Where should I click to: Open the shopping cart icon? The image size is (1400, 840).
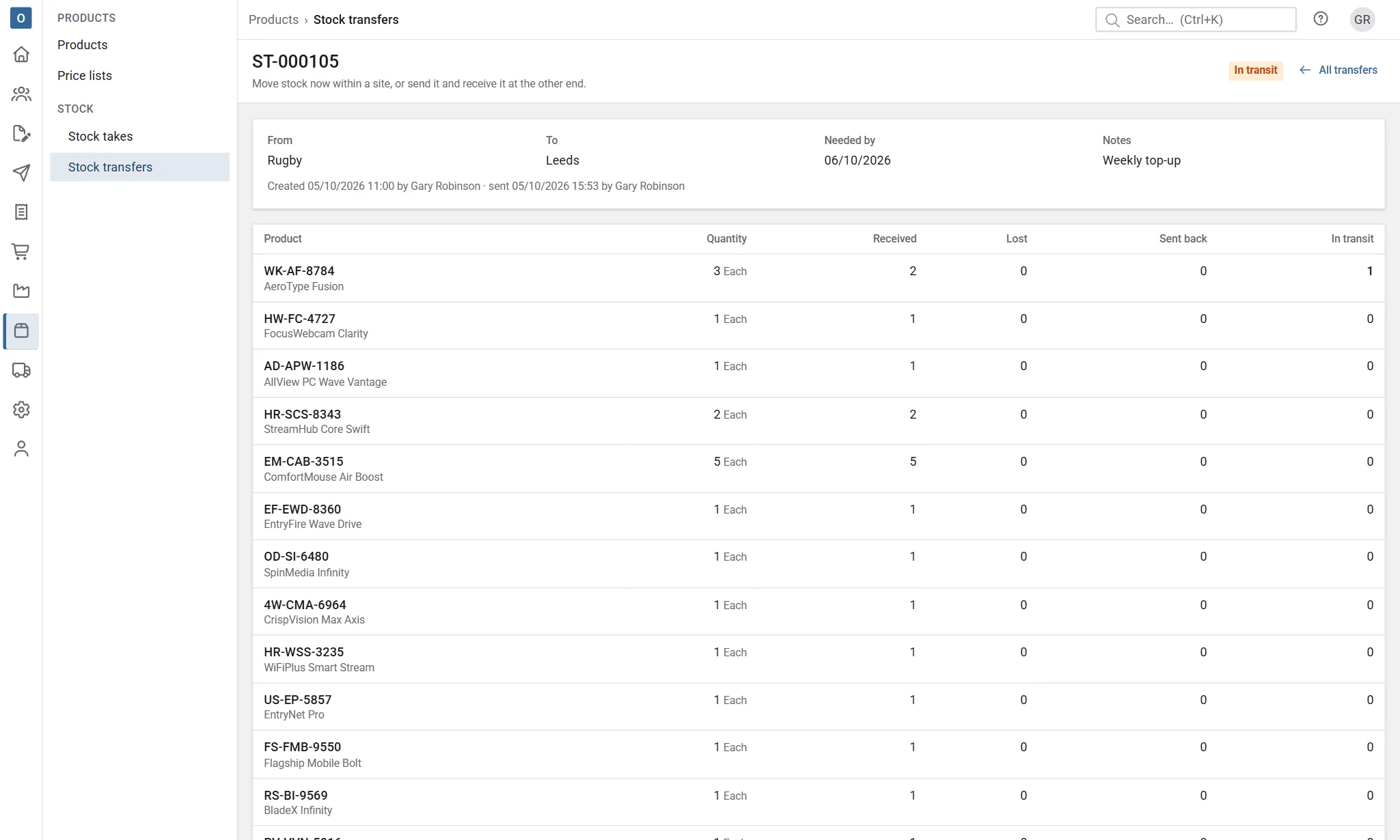point(21,252)
